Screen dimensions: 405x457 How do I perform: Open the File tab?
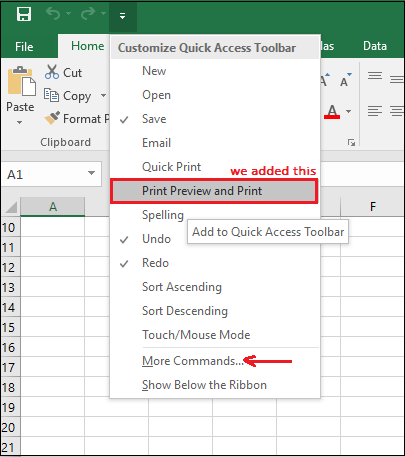tap(24, 47)
